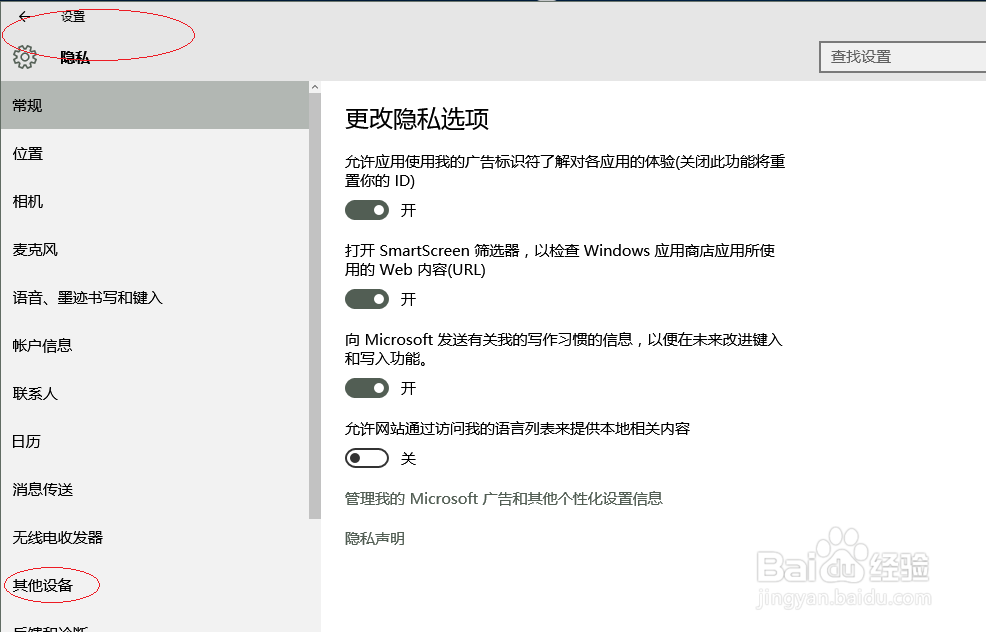Click the 设置 window title text
Viewport: 986px width, 632px height.
click(x=73, y=16)
